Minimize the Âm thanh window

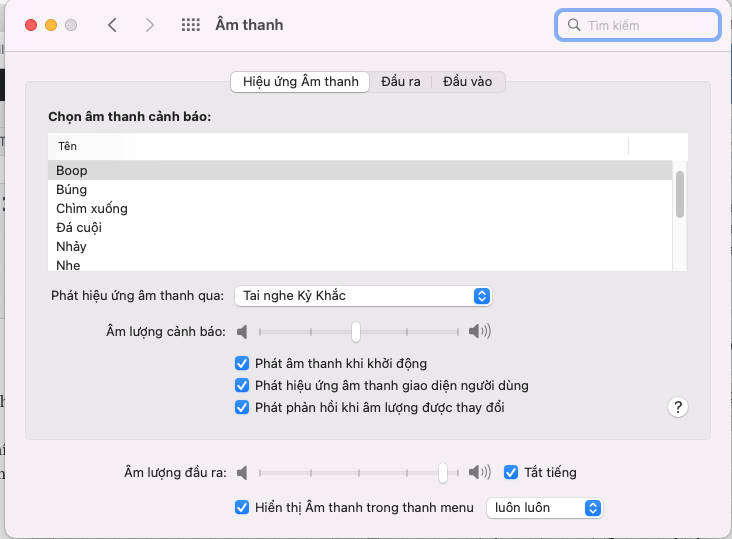[x=51, y=25]
